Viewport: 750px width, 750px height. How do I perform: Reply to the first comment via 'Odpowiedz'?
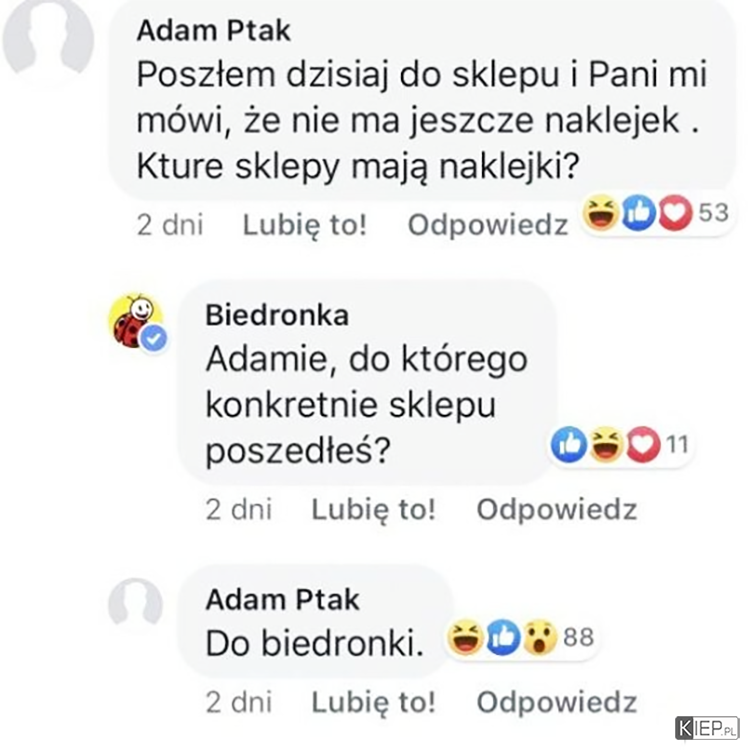[488, 225]
